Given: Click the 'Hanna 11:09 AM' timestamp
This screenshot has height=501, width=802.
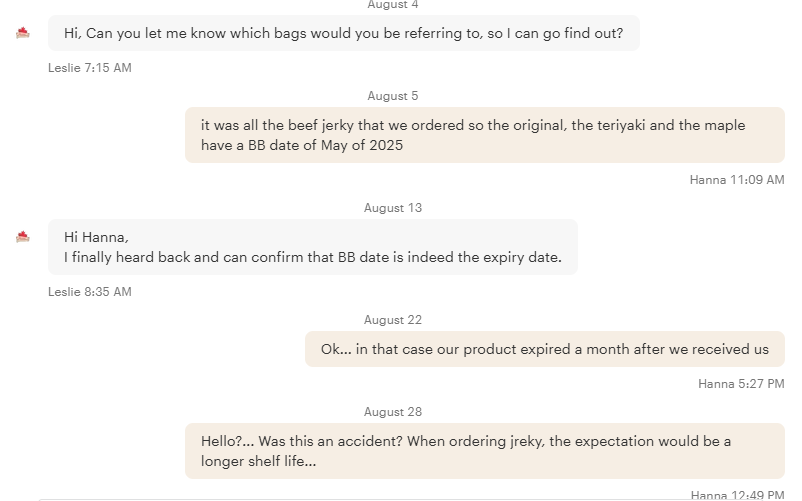Looking at the screenshot, I should point(737,180).
